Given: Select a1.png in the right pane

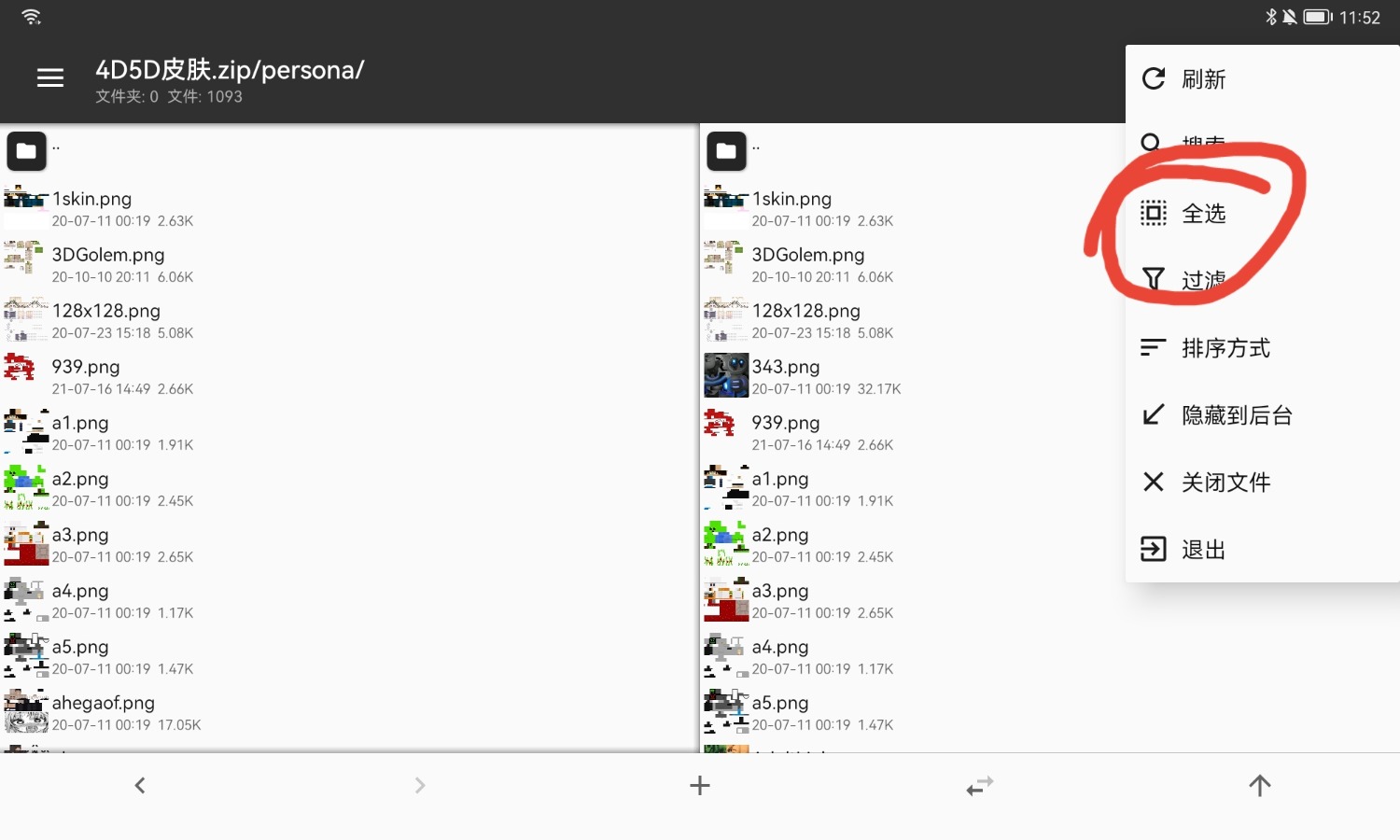Looking at the screenshot, I should click(x=913, y=487).
